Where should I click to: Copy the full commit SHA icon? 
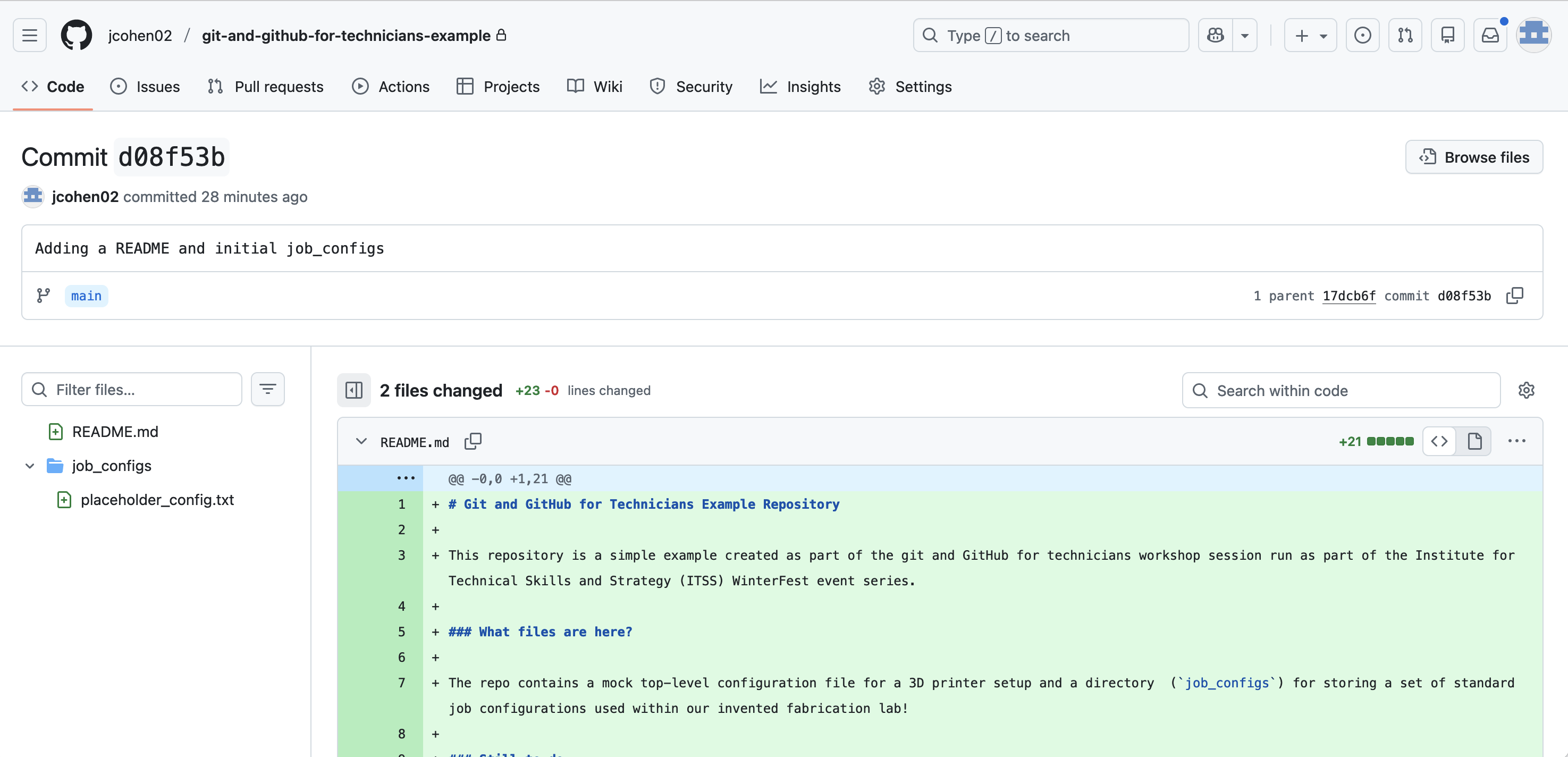click(x=1515, y=296)
